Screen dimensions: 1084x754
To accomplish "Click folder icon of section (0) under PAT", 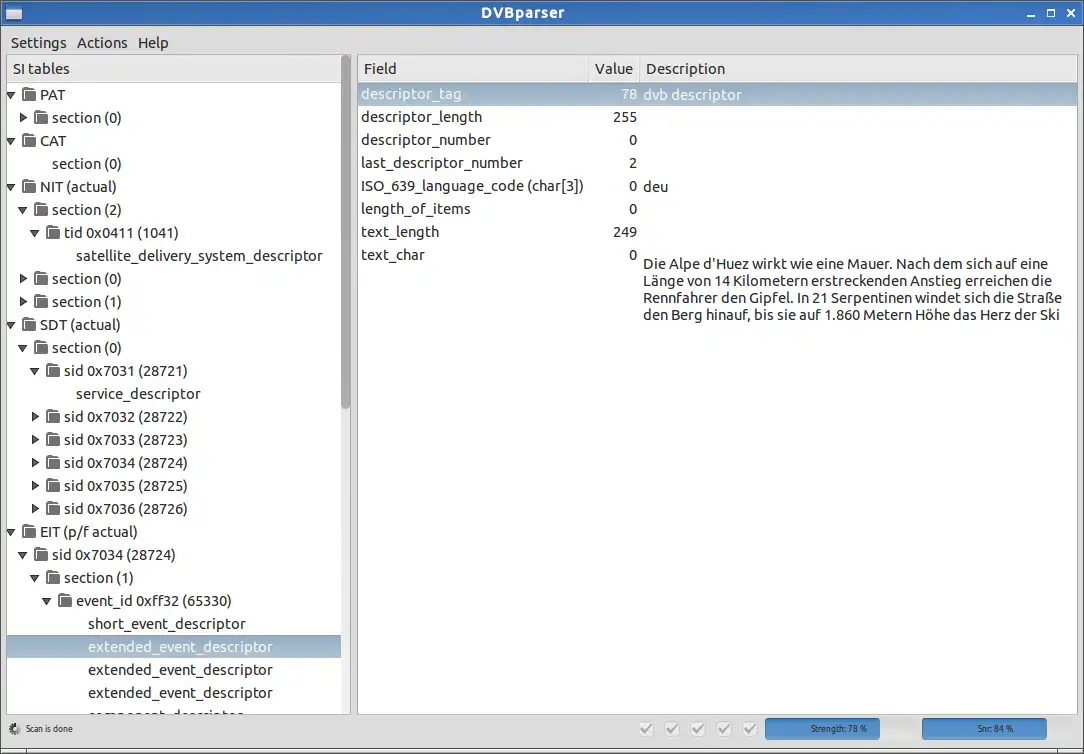I will (x=41, y=117).
